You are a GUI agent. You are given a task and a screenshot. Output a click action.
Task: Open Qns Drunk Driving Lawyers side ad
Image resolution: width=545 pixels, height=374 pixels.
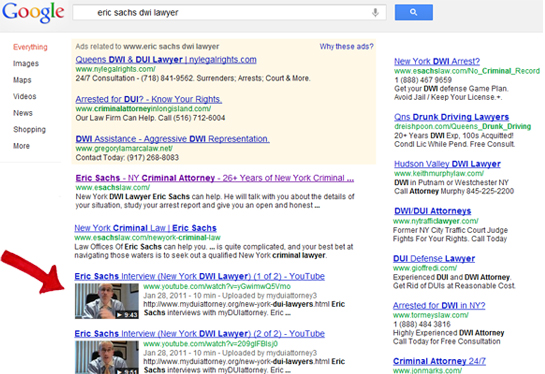click(x=452, y=117)
